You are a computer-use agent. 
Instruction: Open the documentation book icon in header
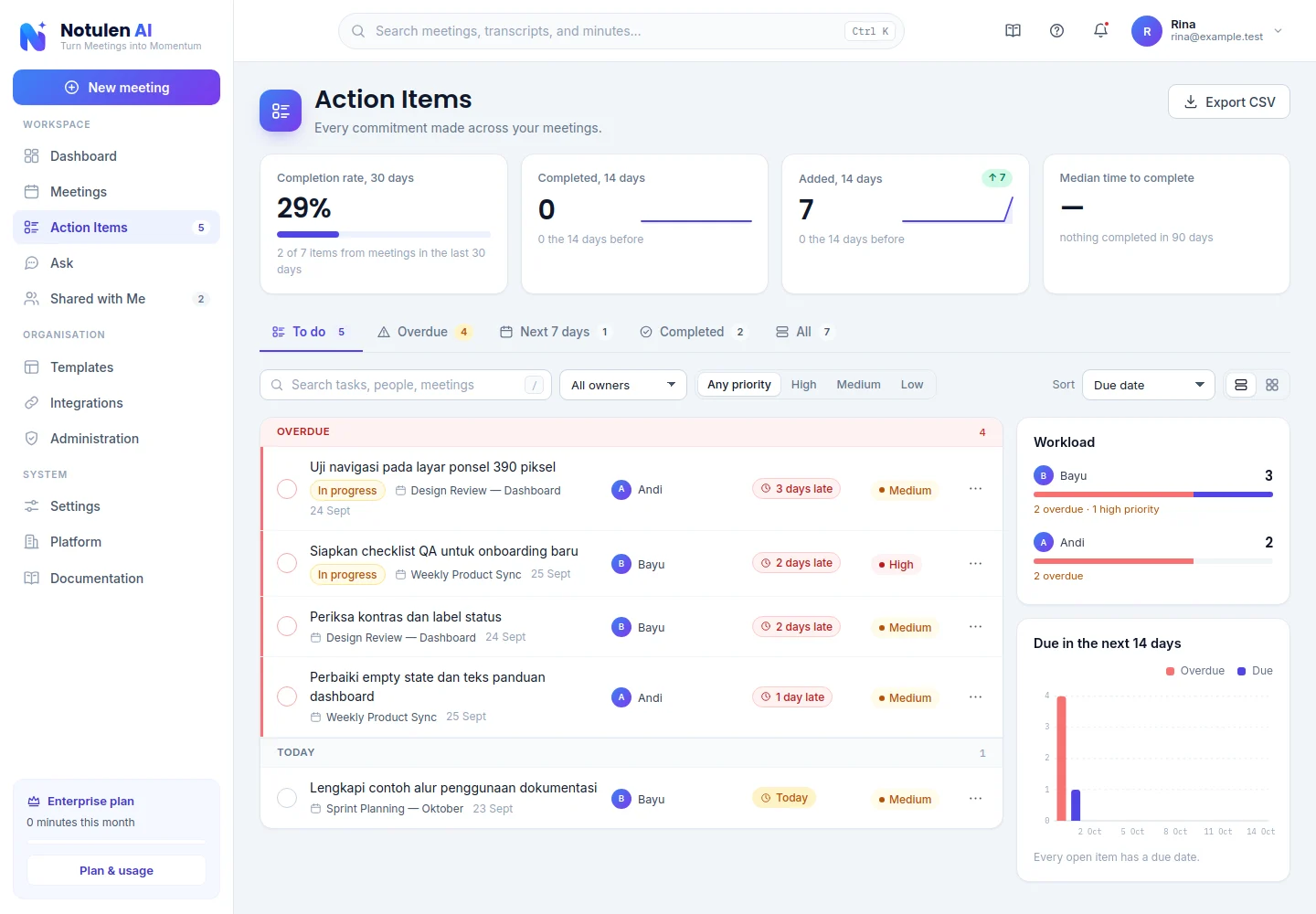[1013, 31]
